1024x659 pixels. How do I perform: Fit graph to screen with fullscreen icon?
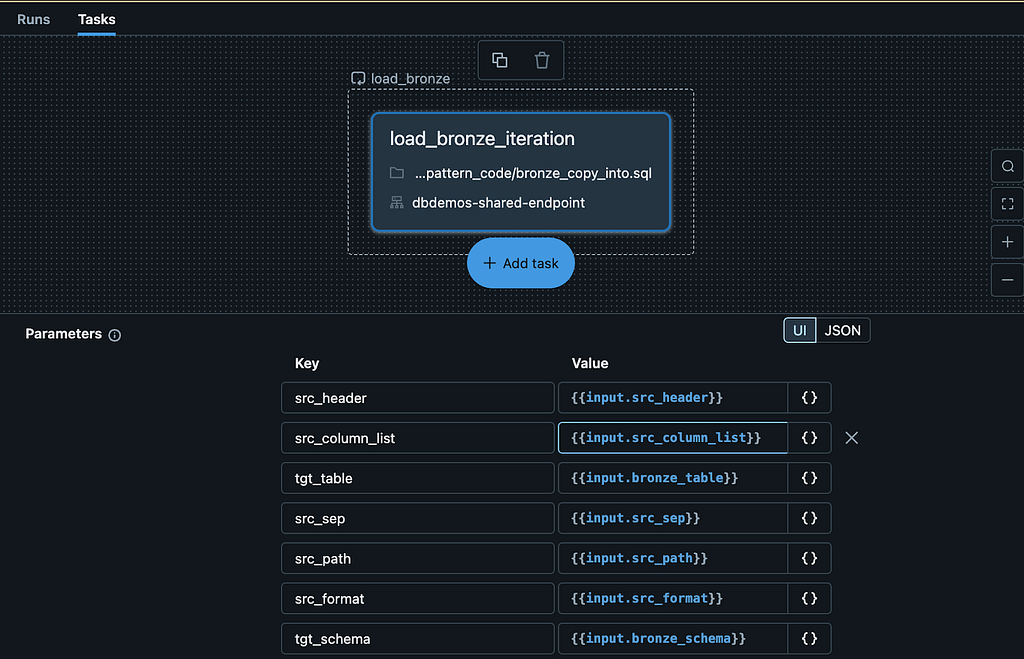point(1008,204)
